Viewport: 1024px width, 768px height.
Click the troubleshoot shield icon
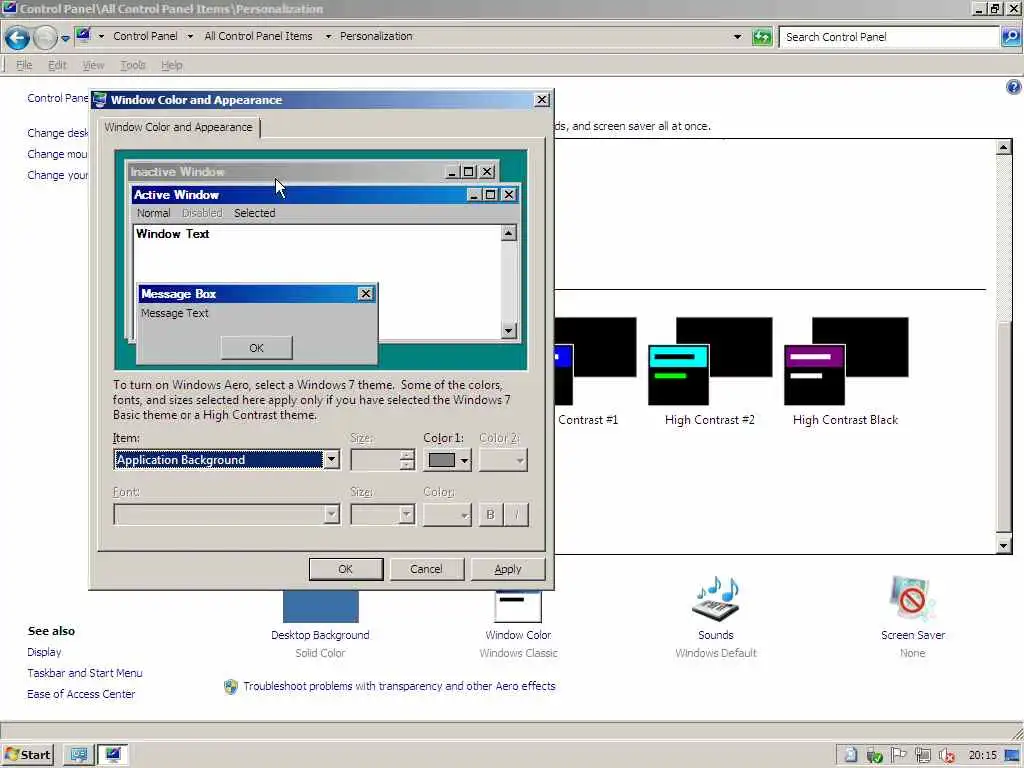click(231, 686)
